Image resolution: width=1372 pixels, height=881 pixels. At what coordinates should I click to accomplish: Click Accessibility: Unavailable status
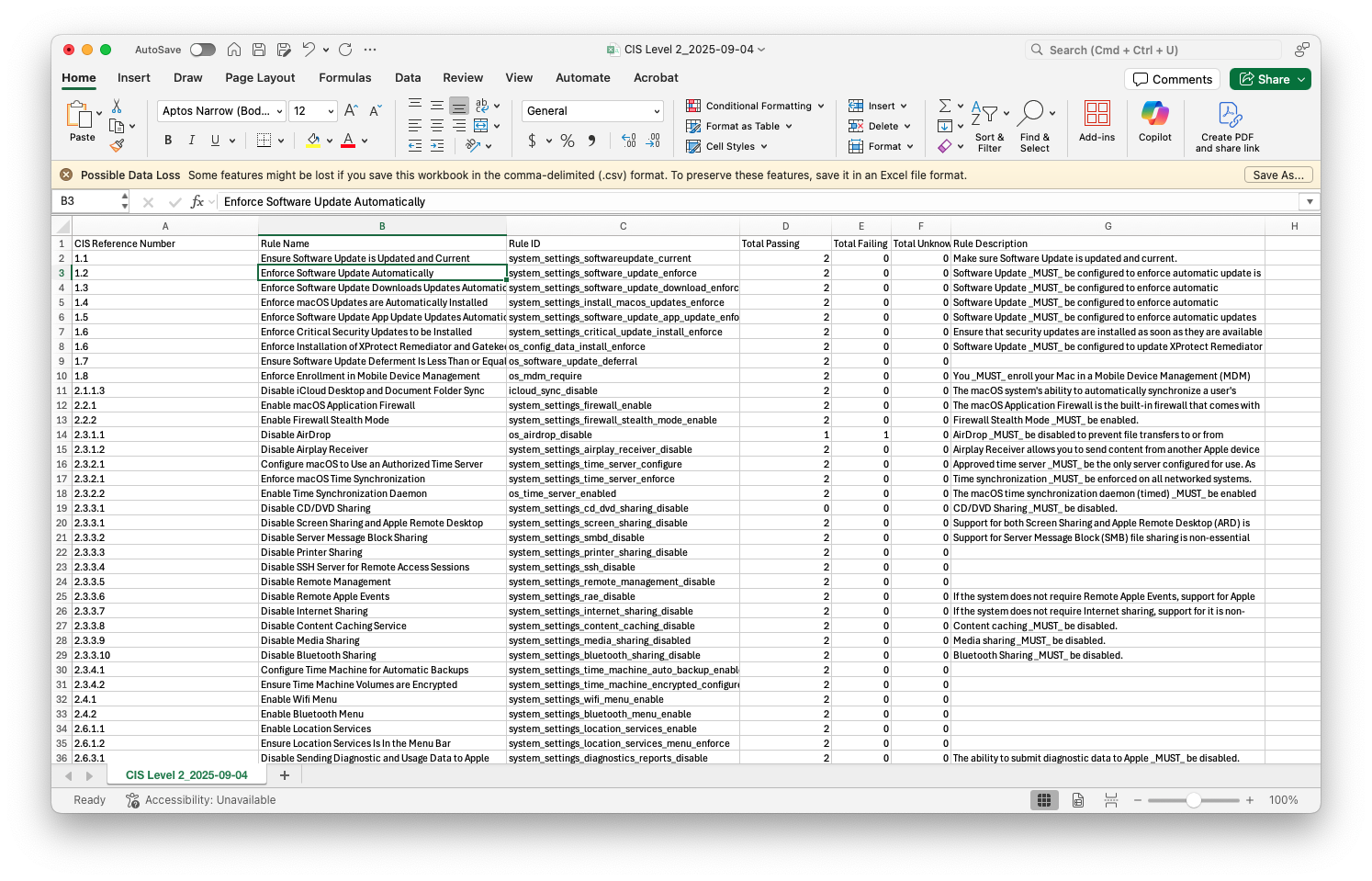click(x=200, y=800)
